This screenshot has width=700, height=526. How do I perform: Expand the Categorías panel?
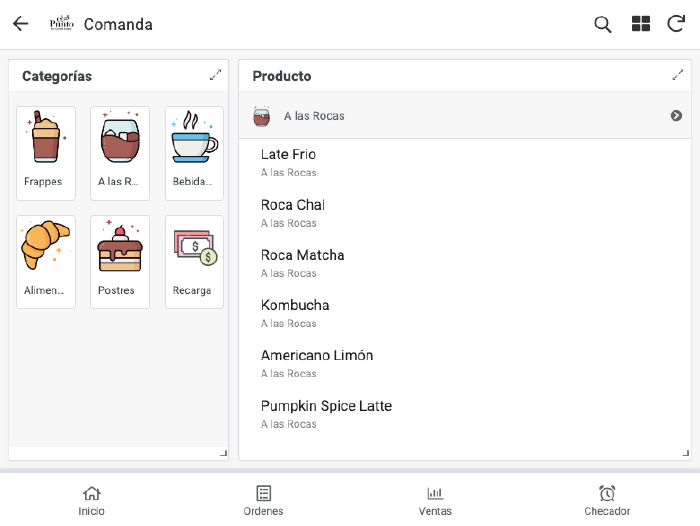(x=215, y=75)
